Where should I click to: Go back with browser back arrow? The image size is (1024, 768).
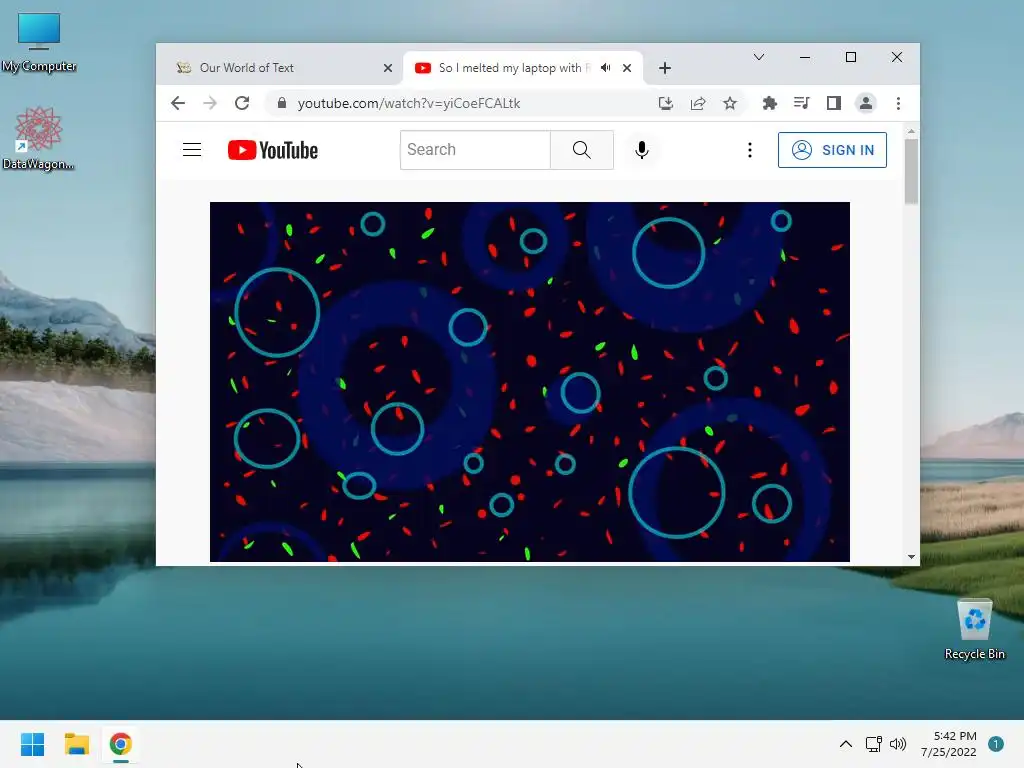coord(178,103)
